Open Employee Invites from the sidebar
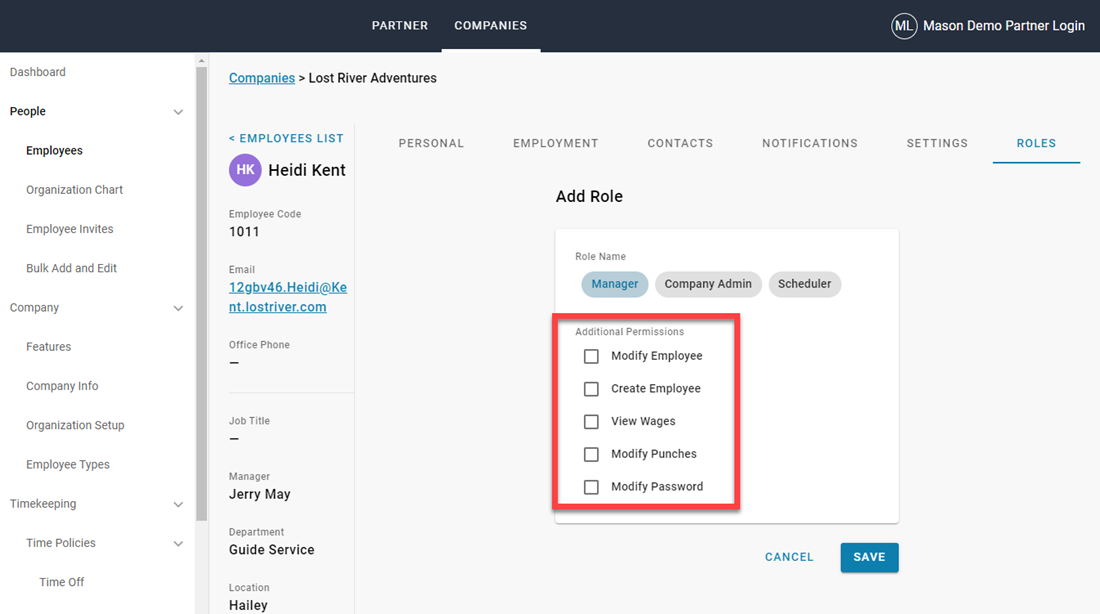This screenshot has width=1100, height=614. click(x=69, y=228)
